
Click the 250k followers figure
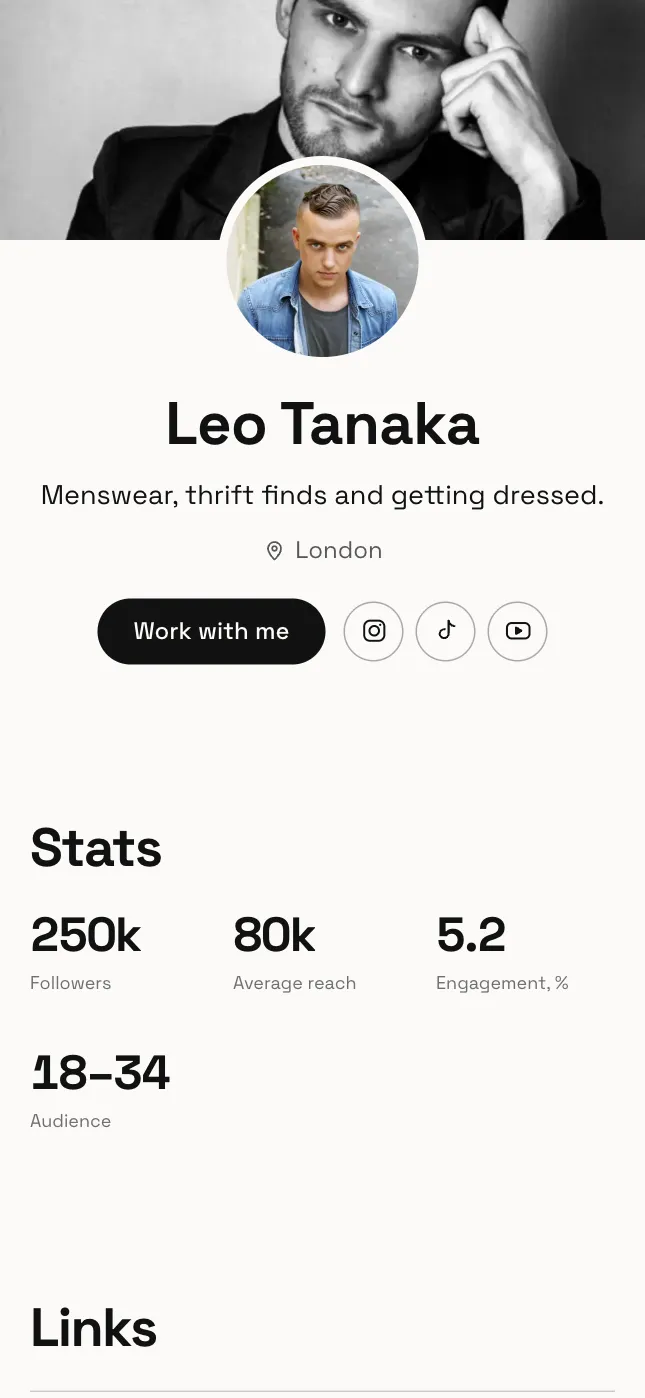point(86,935)
